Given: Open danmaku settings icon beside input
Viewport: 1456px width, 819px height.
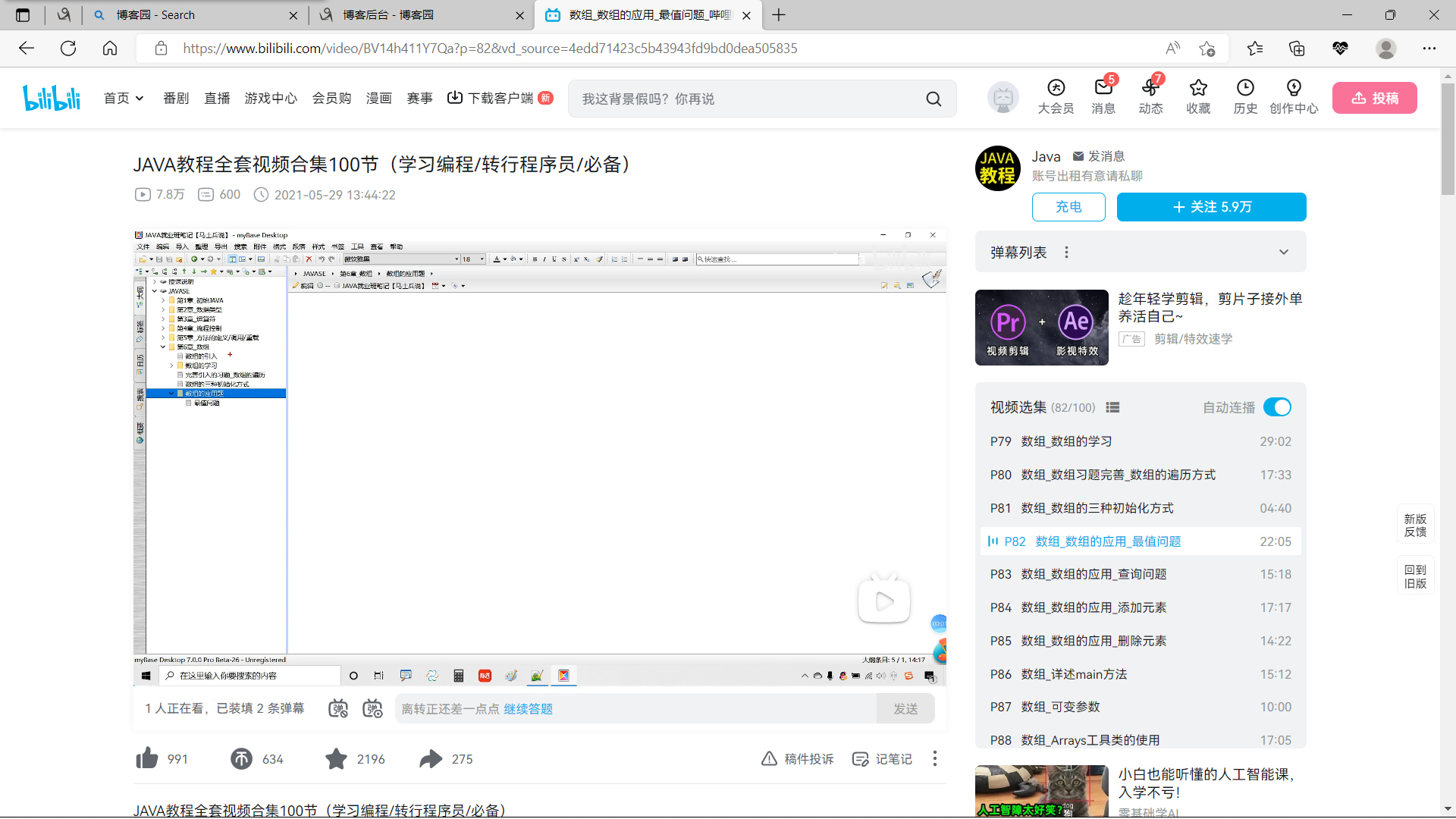Looking at the screenshot, I should point(372,708).
